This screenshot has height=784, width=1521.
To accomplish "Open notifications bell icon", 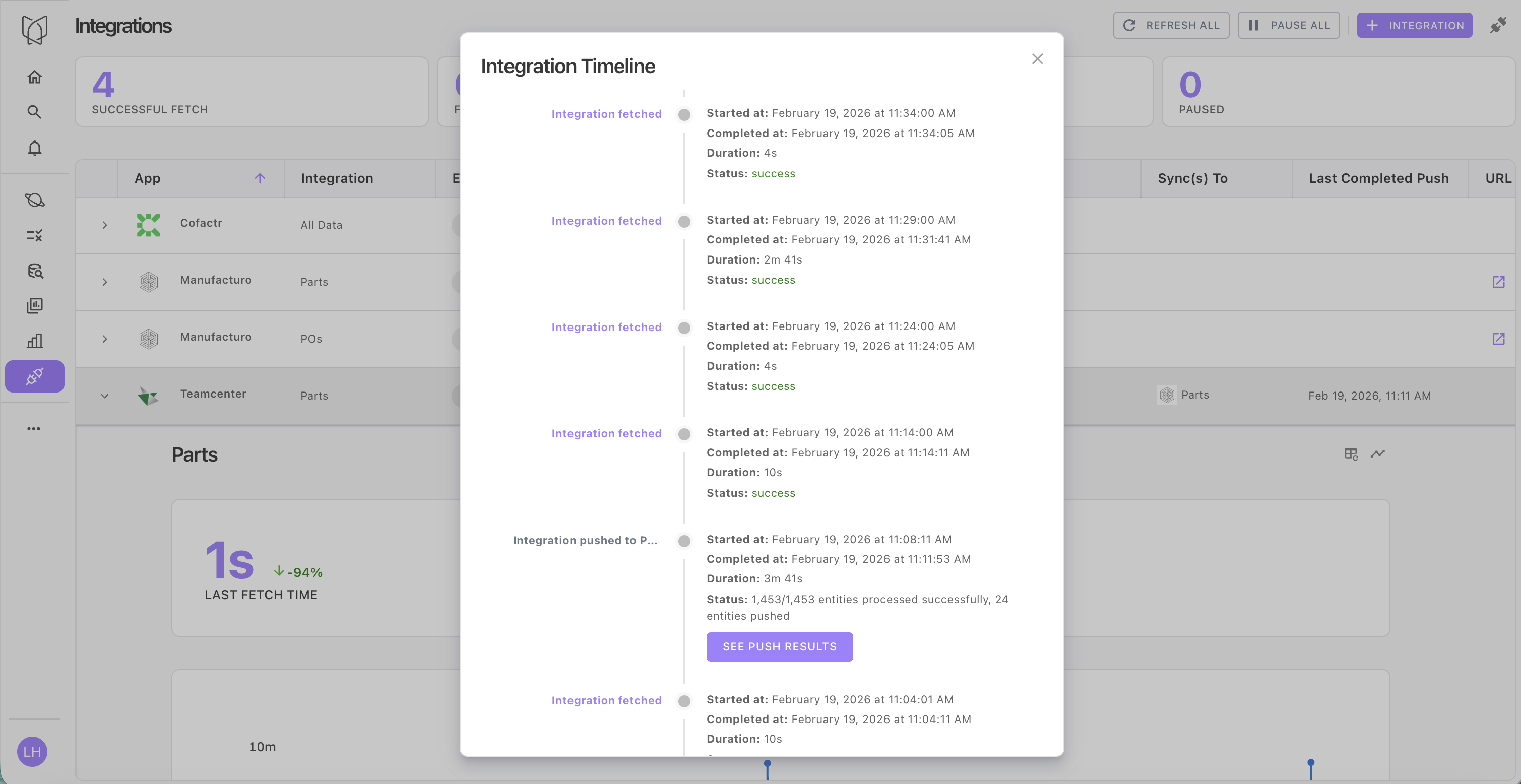I will (x=34, y=148).
